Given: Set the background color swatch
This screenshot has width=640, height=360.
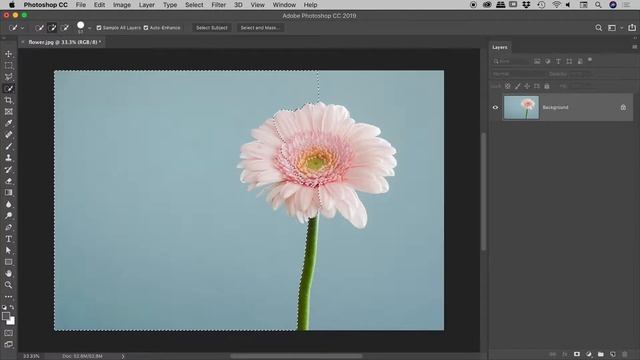Looking at the screenshot, I should 11,322.
